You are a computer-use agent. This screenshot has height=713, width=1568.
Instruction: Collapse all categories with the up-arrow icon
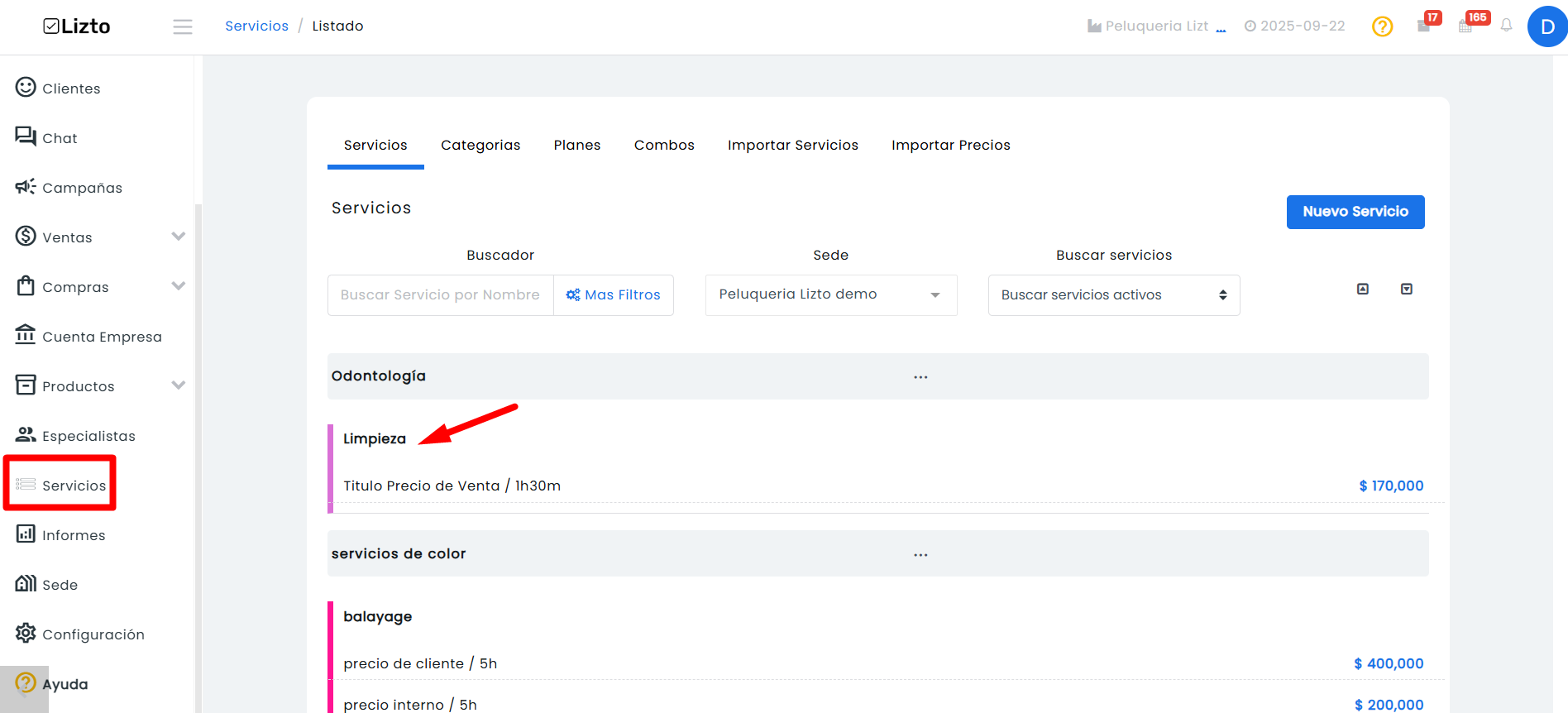pos(1363,289)
